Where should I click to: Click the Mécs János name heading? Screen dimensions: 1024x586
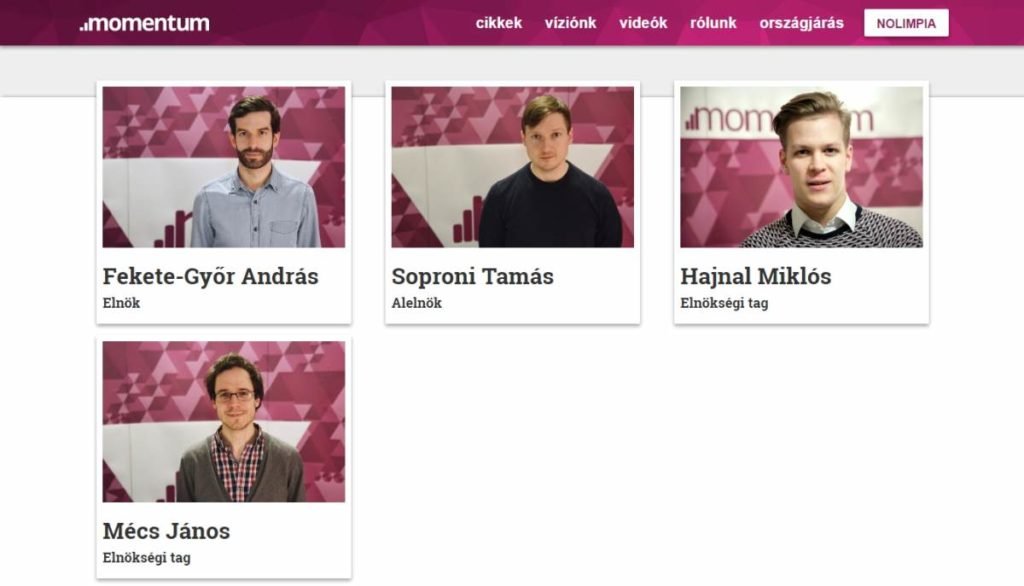coord(166,531)
